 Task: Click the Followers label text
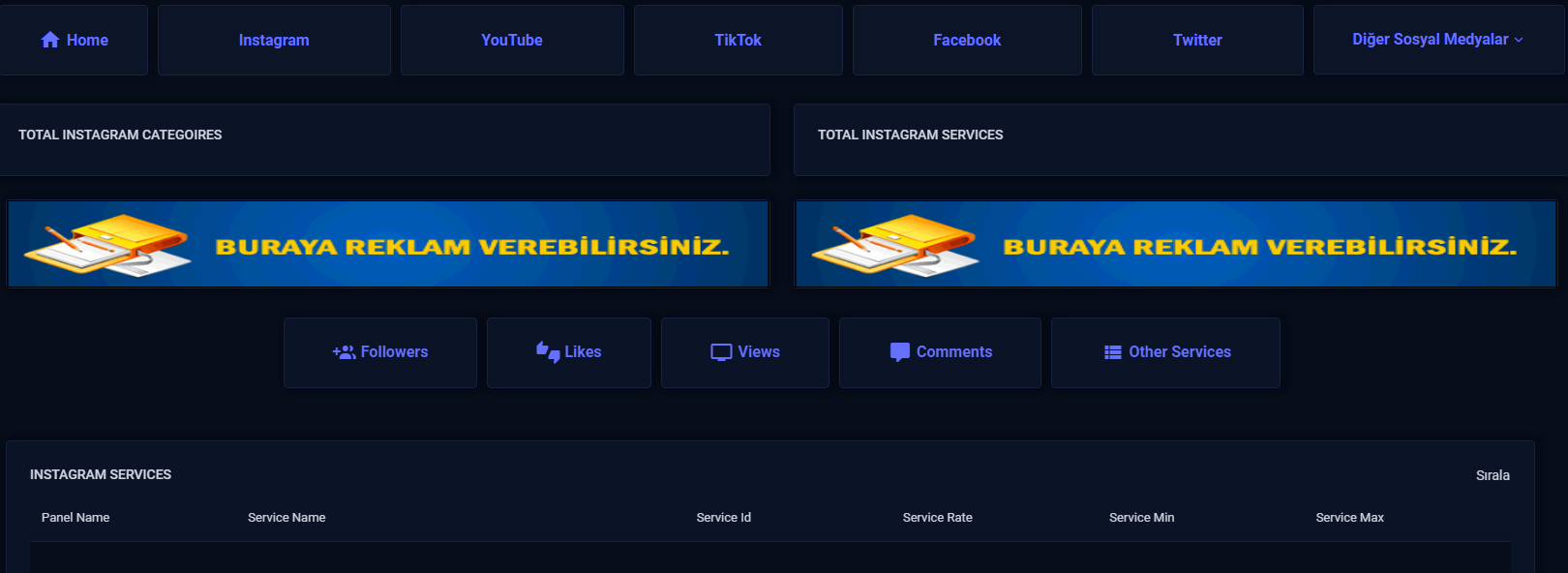click(x=394, y=352)
